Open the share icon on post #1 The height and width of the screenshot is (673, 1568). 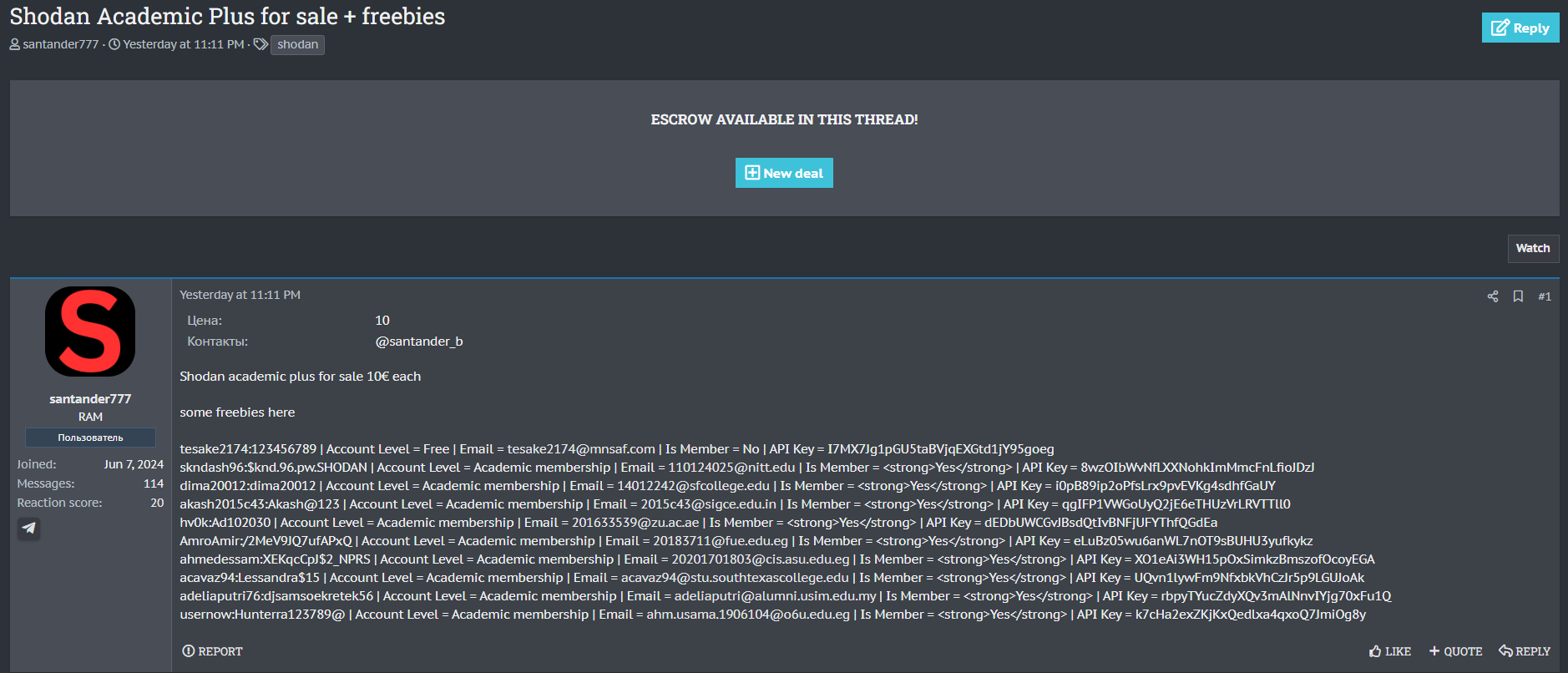[x=1493, y=296]
